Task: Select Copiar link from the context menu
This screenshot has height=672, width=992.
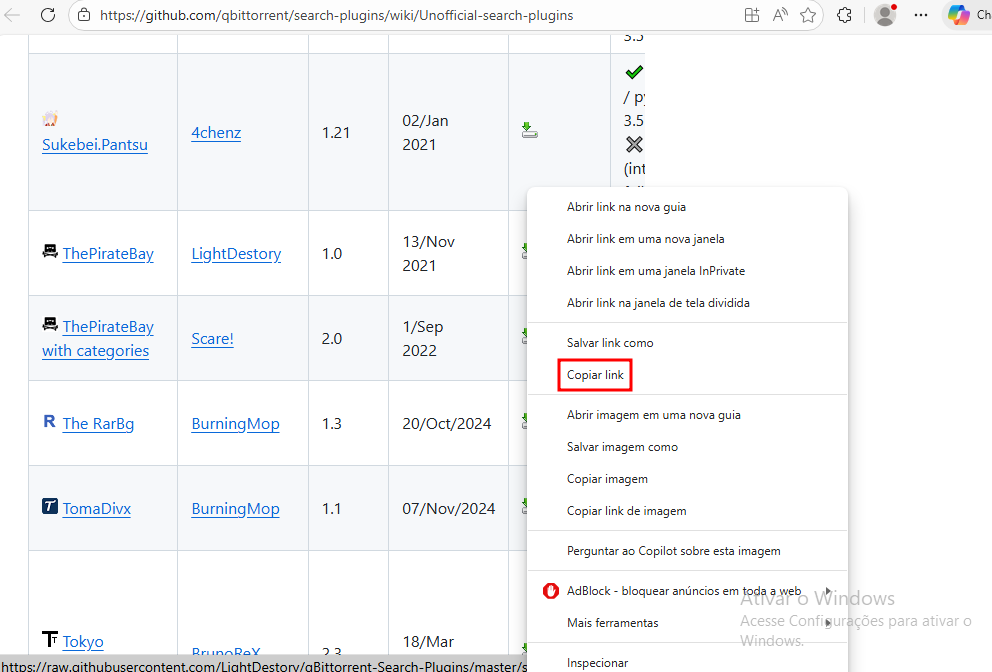Action: pos(594,374)
